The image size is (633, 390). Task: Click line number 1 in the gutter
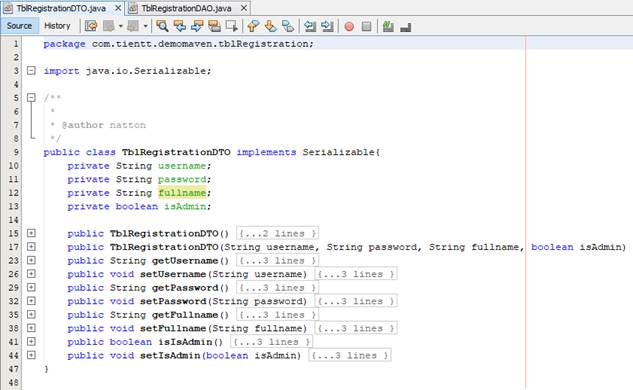point(16,44)
